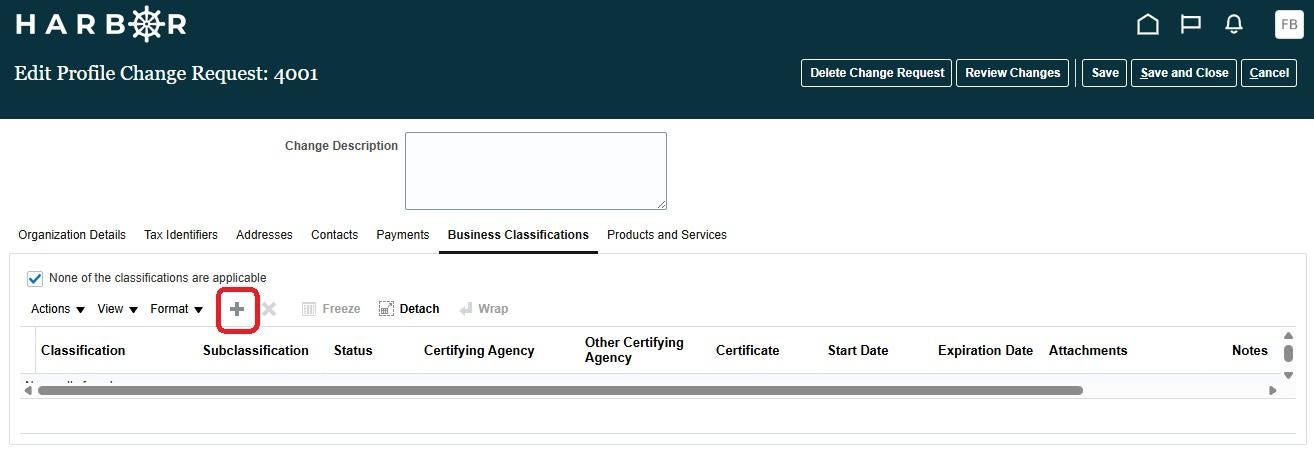Click the Harbor logo
Image resolution: width=1314 pixels, height=457 pixels.
101,24
